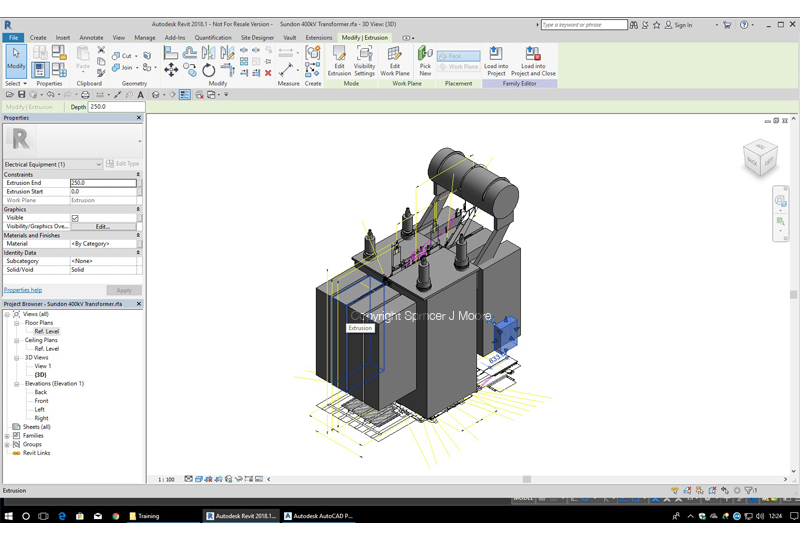Viewport: 800px width, 533px height.
Task: Open Visibility Settings in the ribbon
Action: (x=365, y=60)
